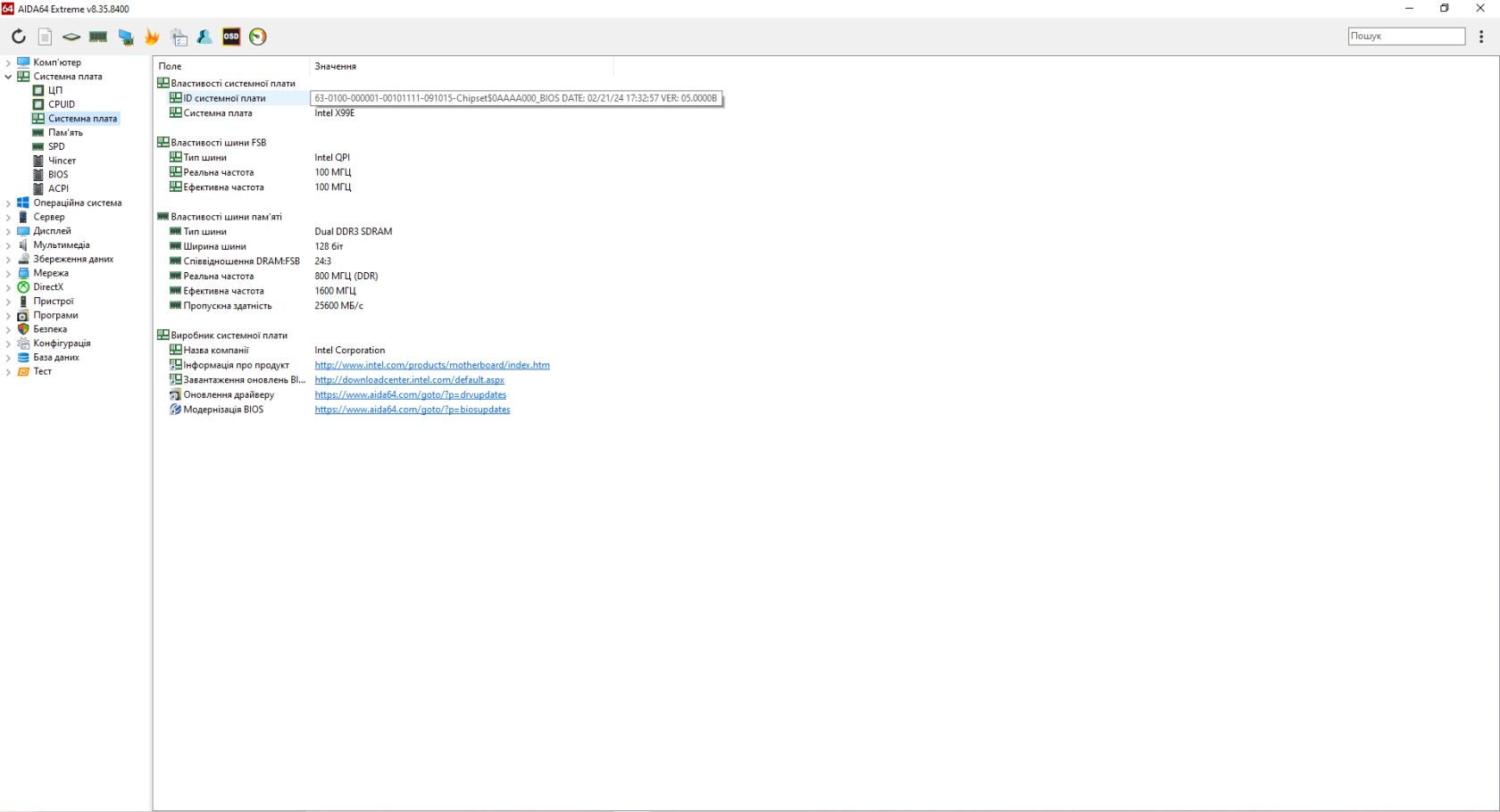Expand the Операційна система tree node

[8, 203]
